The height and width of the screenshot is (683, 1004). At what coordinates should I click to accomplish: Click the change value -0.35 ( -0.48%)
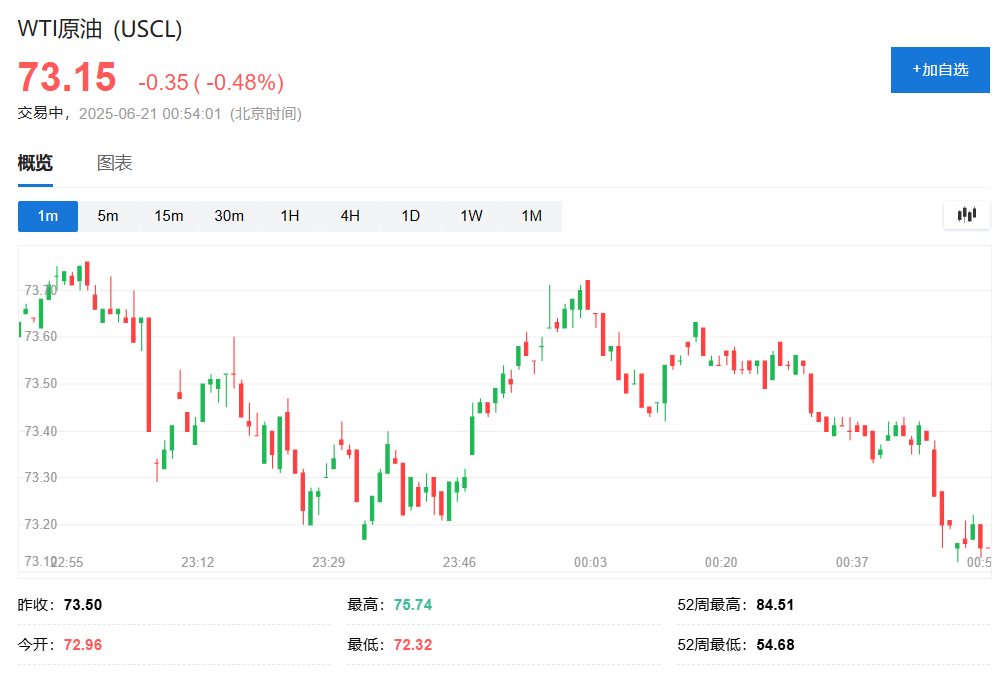pos(211,82)
